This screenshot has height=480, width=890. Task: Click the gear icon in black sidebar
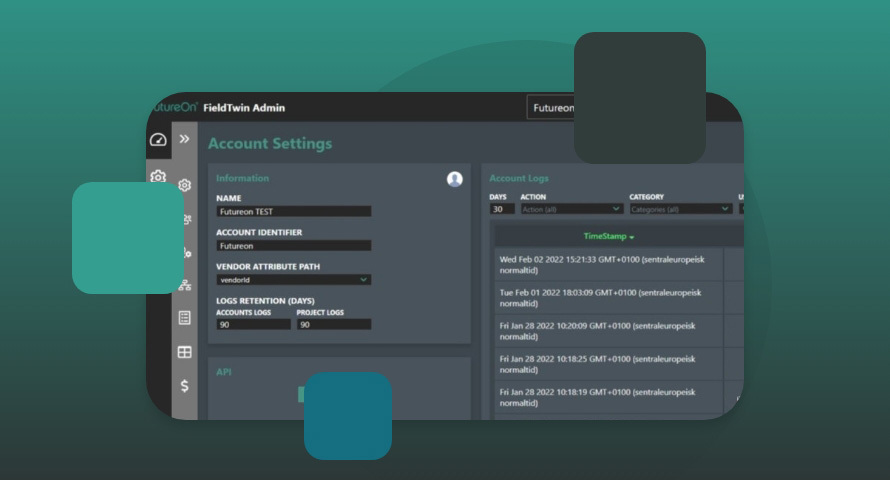(158, 176)
